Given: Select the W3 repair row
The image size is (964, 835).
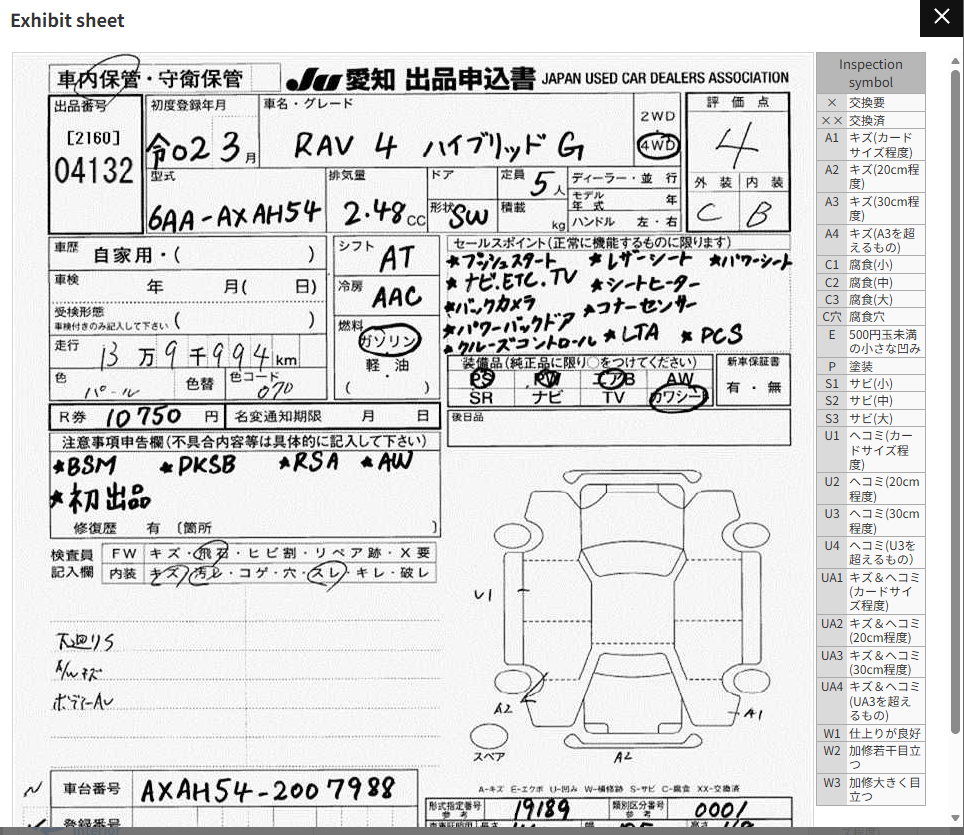Looking at the screenshot, I should (x=871, y=789).
